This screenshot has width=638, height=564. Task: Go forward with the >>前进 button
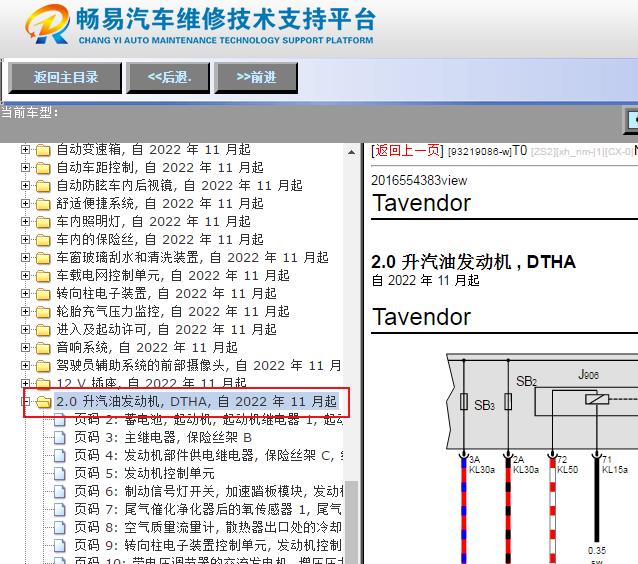pos(256,77)
